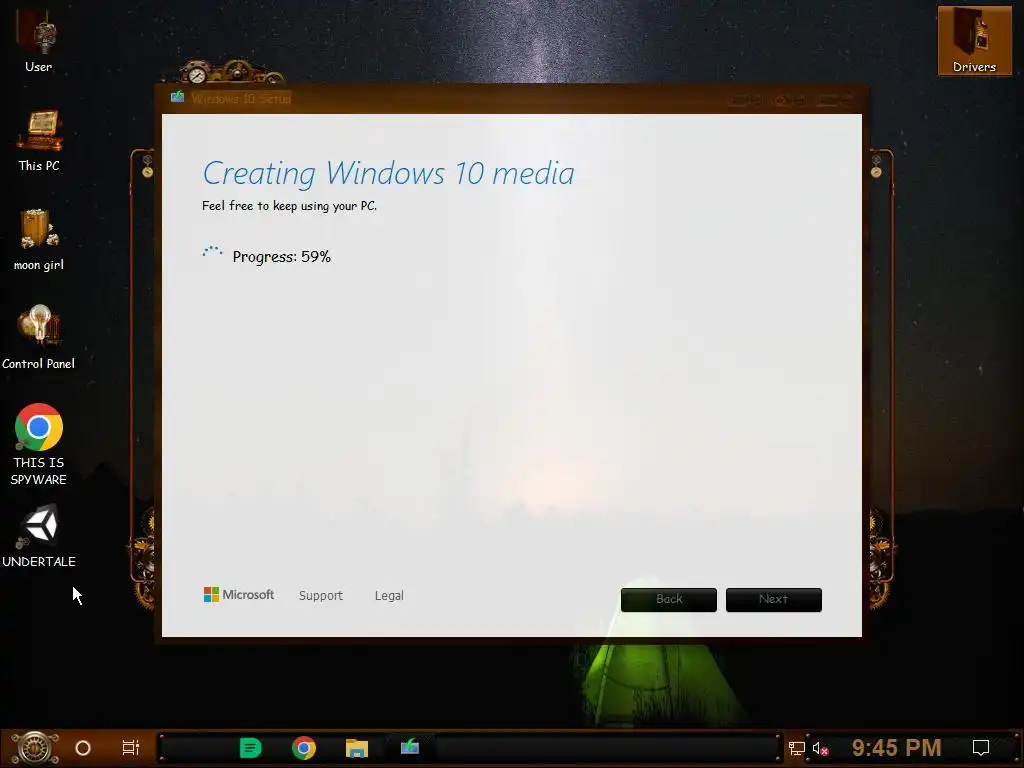The height and width of the screenshot is (768, 1024).
Task: Launch Chrome via THIS IS SPYWARE shortcut
Action: [39, 444]
